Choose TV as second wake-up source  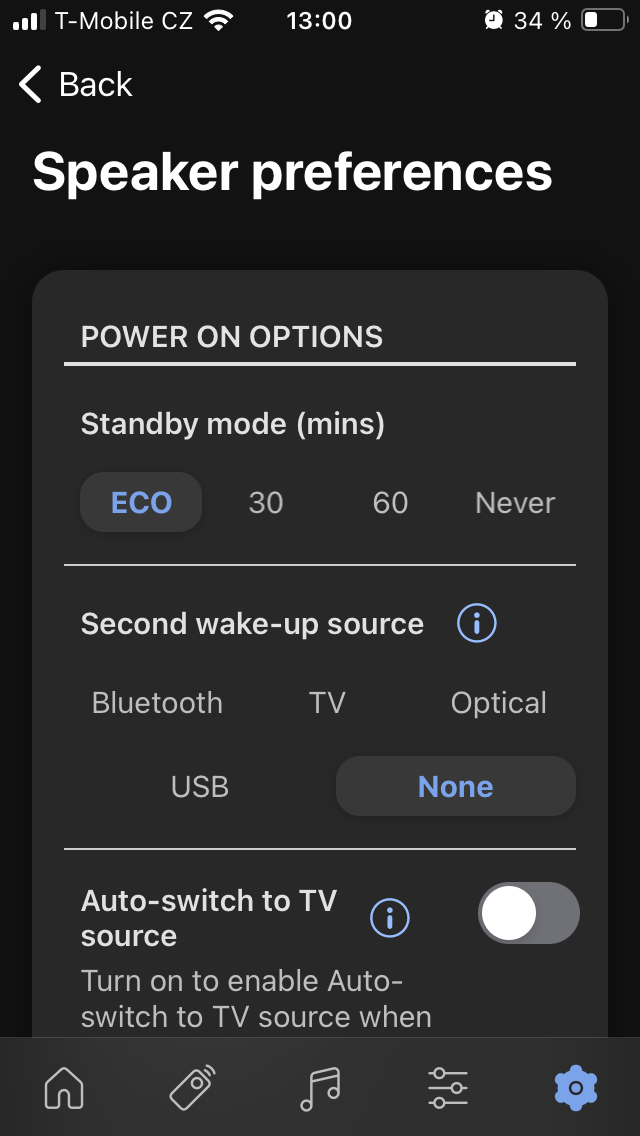[327, 703]
